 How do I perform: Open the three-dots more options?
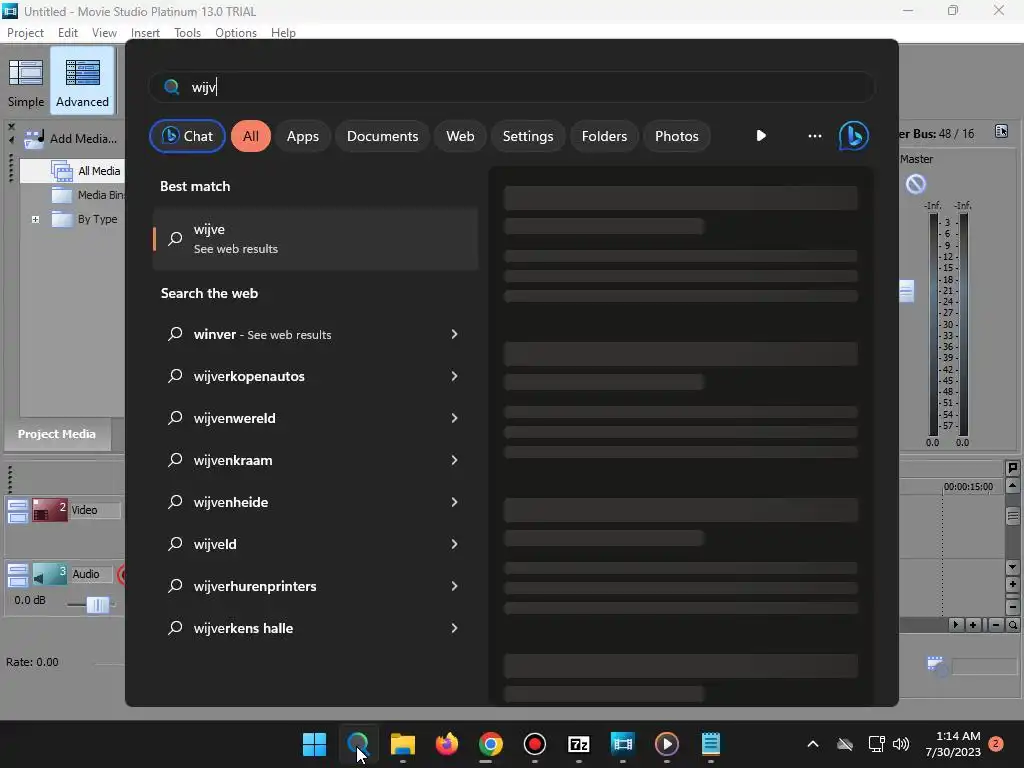coord(814,136)
